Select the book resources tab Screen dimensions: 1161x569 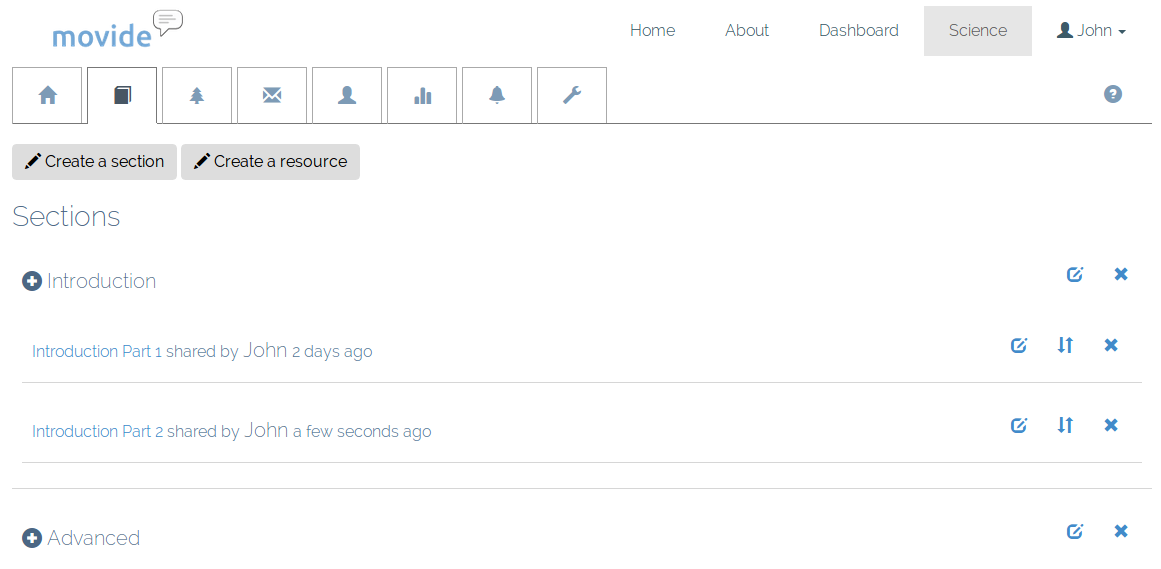122,95
